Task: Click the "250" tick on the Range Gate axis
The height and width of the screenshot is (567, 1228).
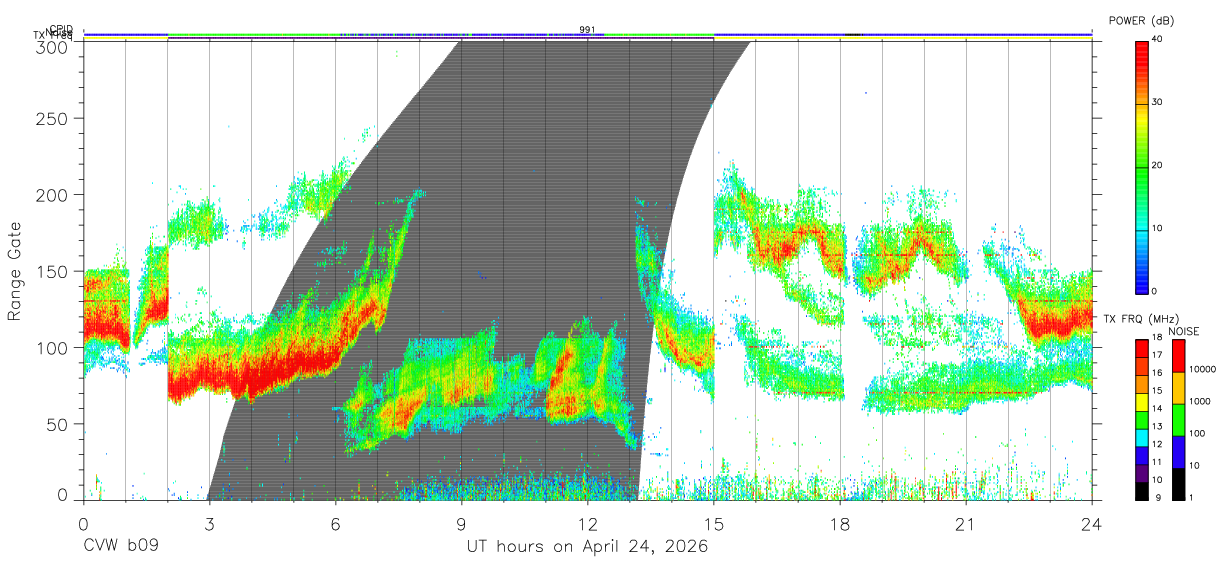Action: coord(53,118)
